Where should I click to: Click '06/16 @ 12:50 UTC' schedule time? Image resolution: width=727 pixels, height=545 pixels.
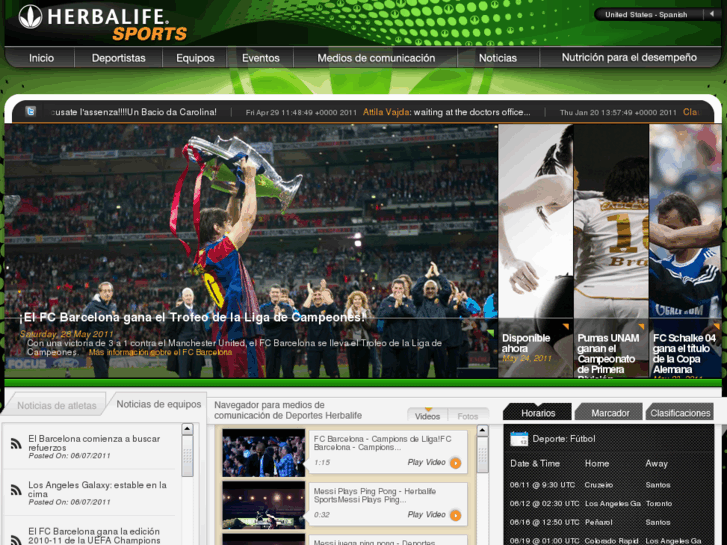[x=544, y=522]
